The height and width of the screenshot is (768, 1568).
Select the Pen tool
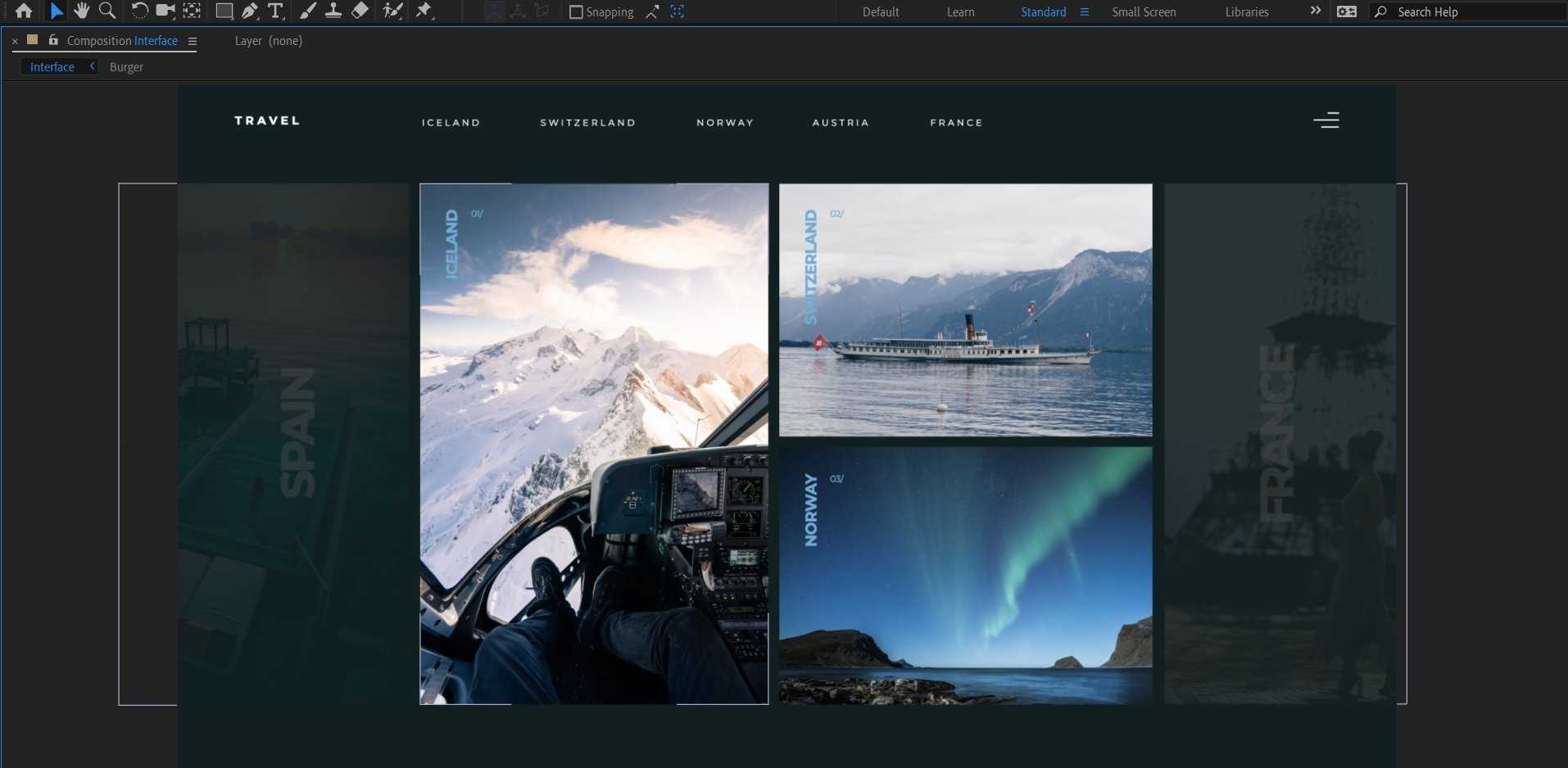click(x=250, y=11)
